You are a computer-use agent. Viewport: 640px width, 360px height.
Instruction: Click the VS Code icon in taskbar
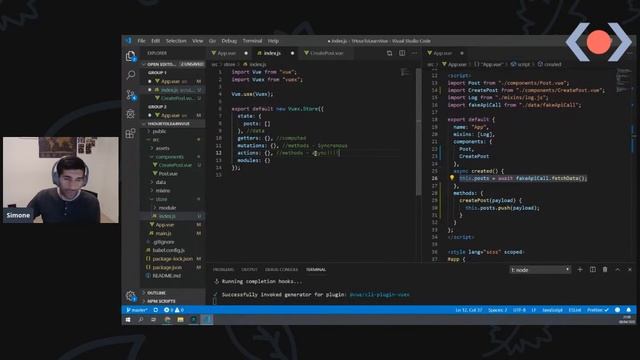click(207, 320)
